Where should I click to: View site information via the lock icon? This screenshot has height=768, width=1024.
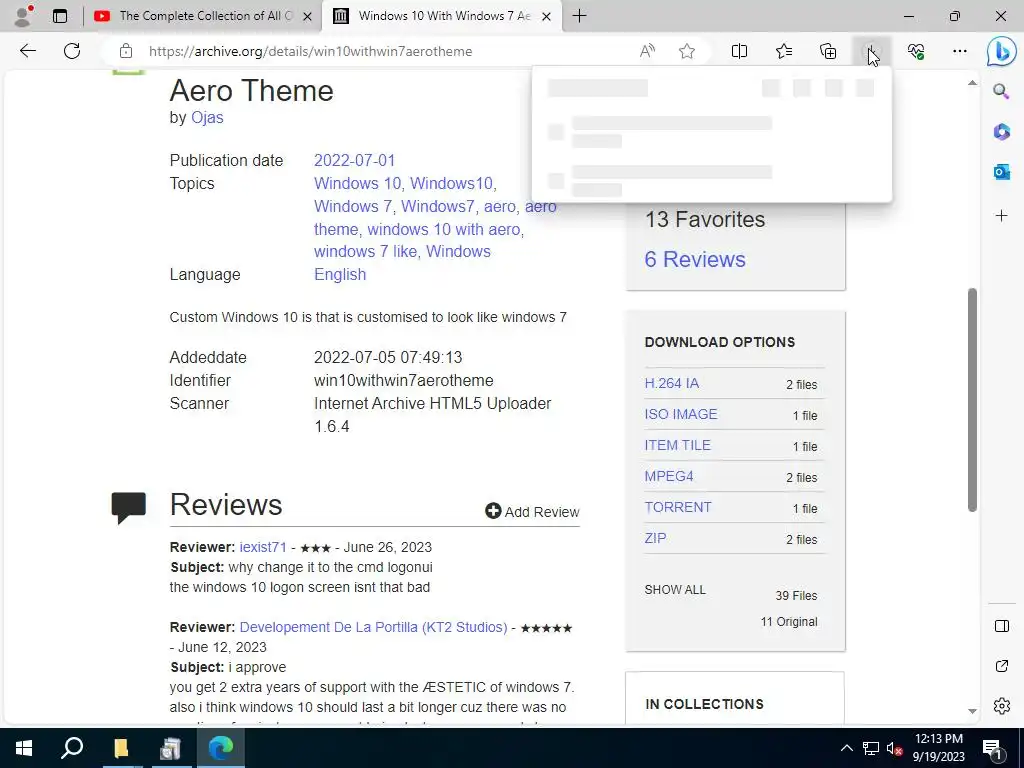(x=126, y=51)
